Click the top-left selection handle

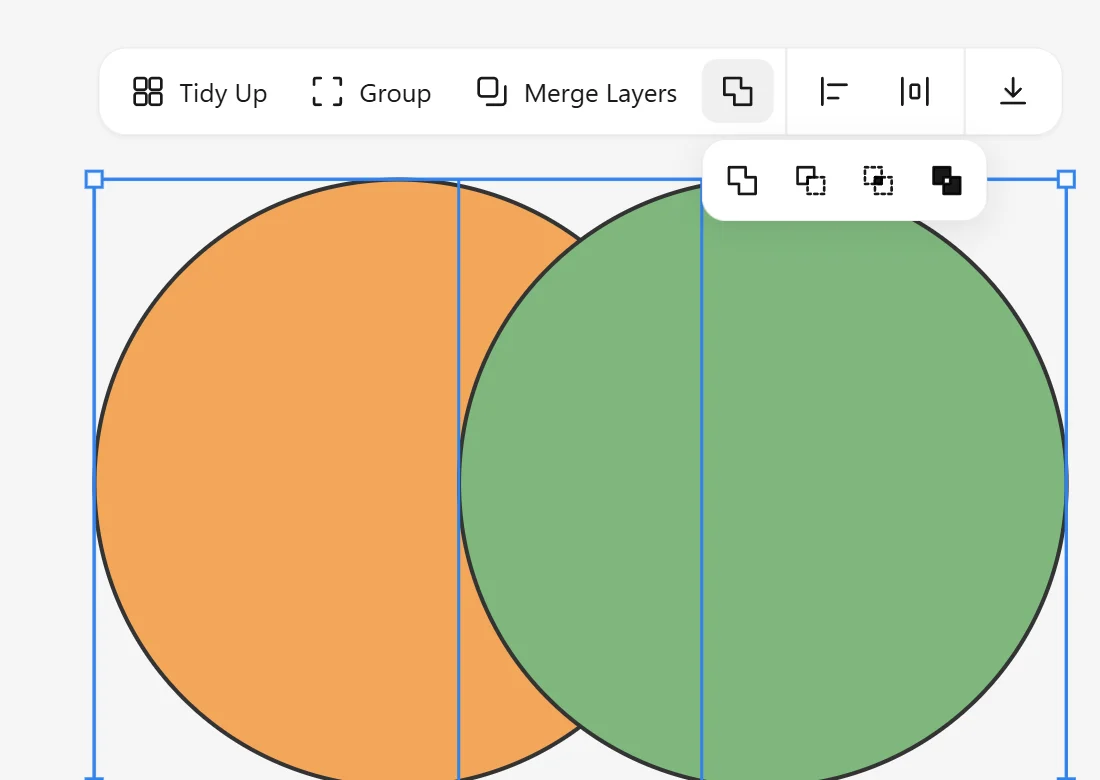point(94,180)
